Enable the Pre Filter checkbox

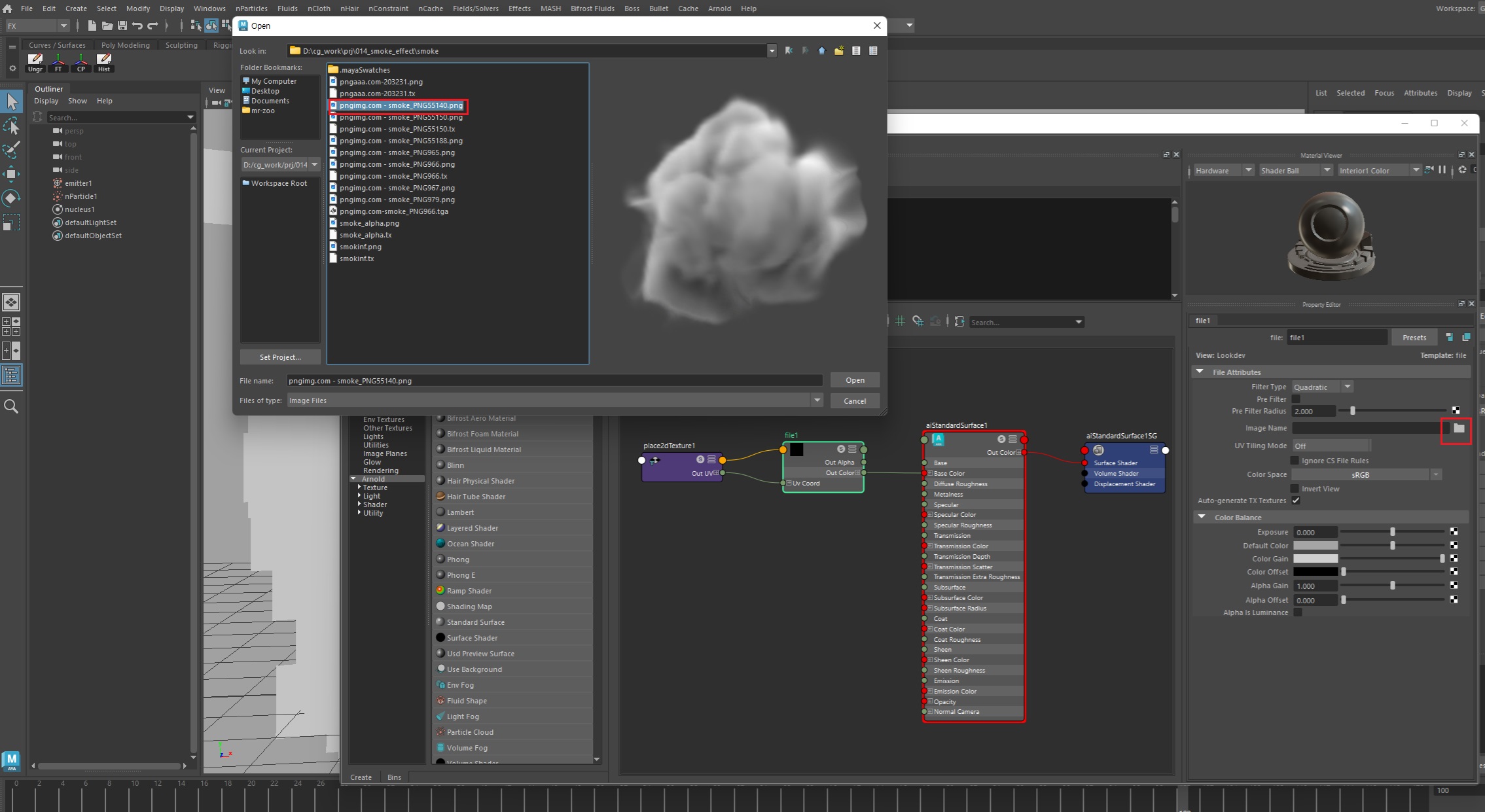pyautogui.click(x=1296, y=399)
